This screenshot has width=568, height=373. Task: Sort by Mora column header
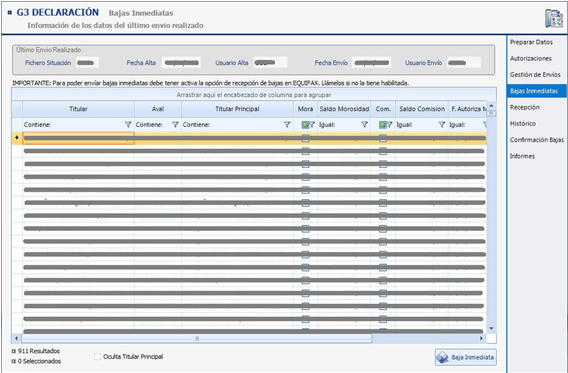pos(305,109)
